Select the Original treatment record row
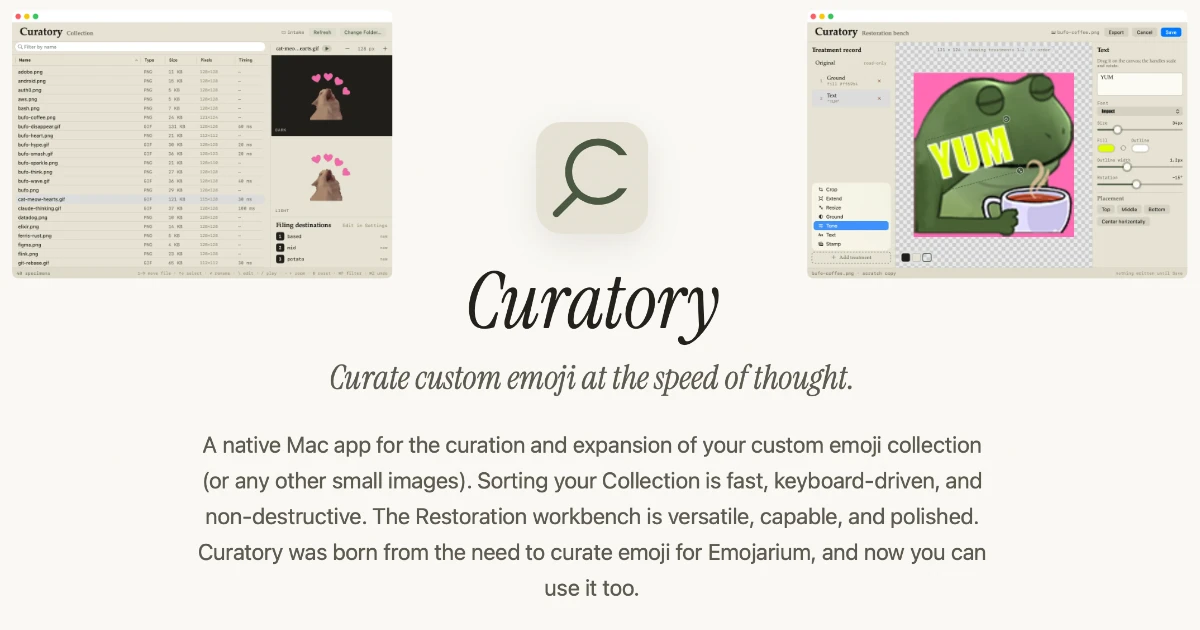Image resolution: width=1200 pixels, height=630 pixels. 851,63
